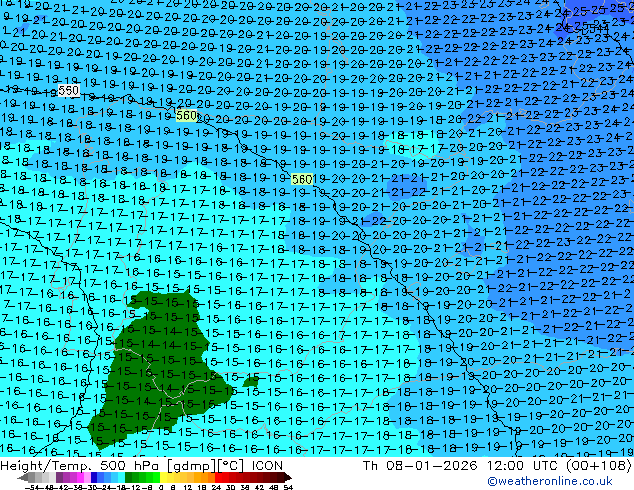
Task: Click the dark green swatch in the legend
Action: 129,477
